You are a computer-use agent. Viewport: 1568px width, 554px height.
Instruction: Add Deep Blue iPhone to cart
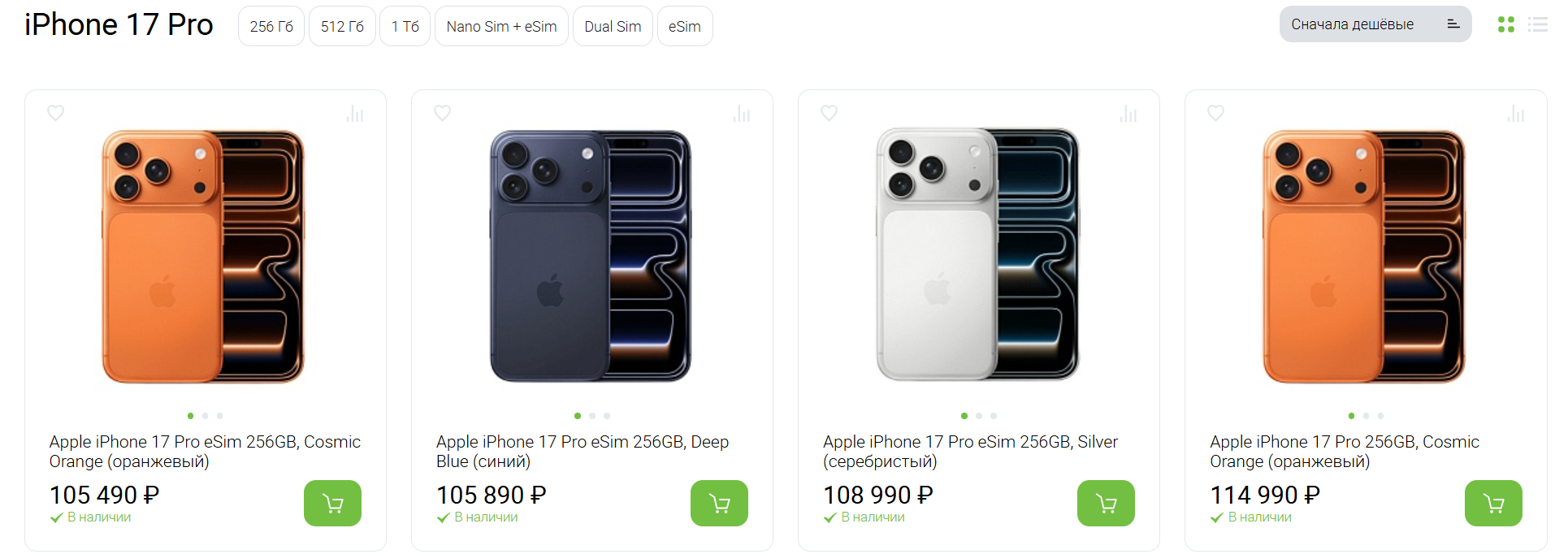point(719,504)
